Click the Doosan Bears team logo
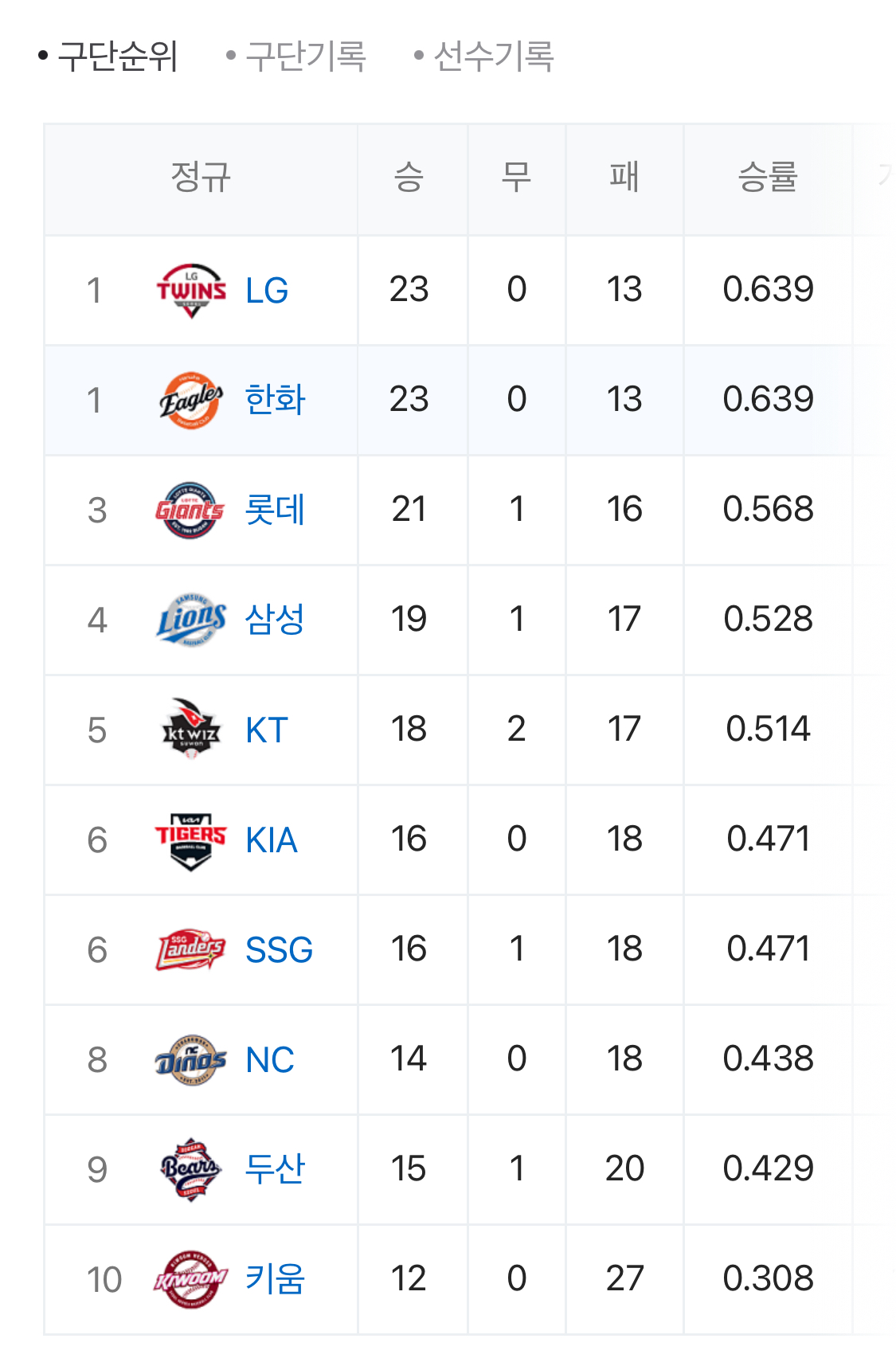Screen dimensions: 896x1362 point(191,1170)
